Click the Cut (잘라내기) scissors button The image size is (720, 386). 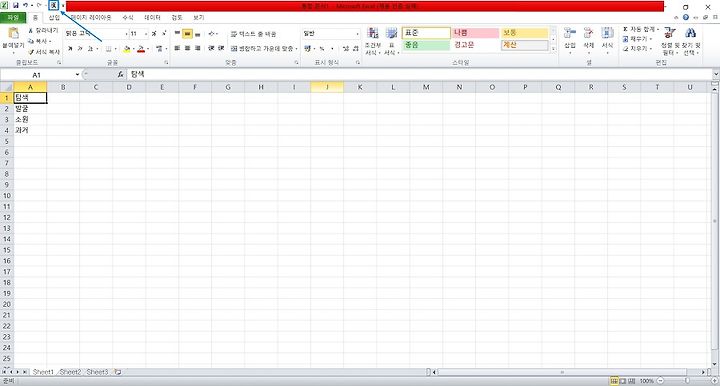pyautogui.click(x=43, y=30)
